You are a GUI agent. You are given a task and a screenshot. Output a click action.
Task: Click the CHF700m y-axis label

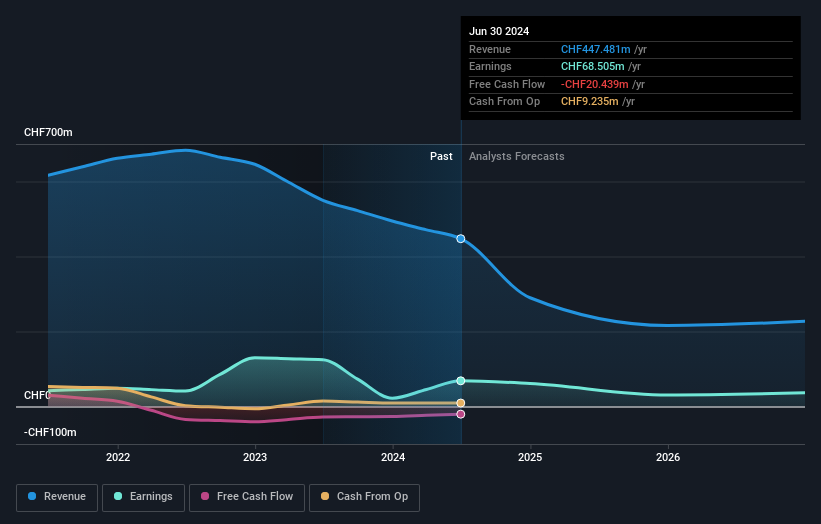click(x=48, y=132)
